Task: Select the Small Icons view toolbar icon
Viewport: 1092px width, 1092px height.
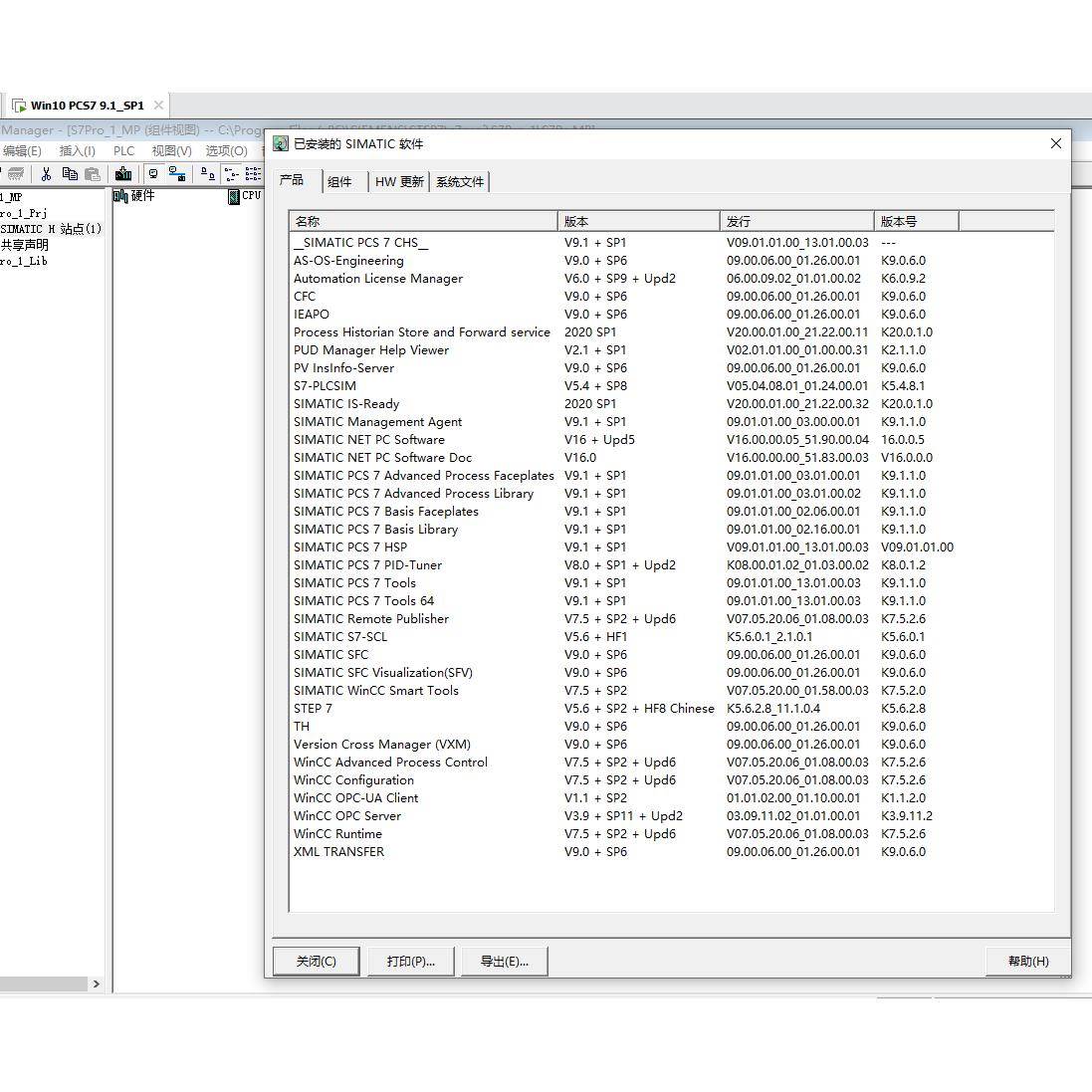Action: coord(231,174)
